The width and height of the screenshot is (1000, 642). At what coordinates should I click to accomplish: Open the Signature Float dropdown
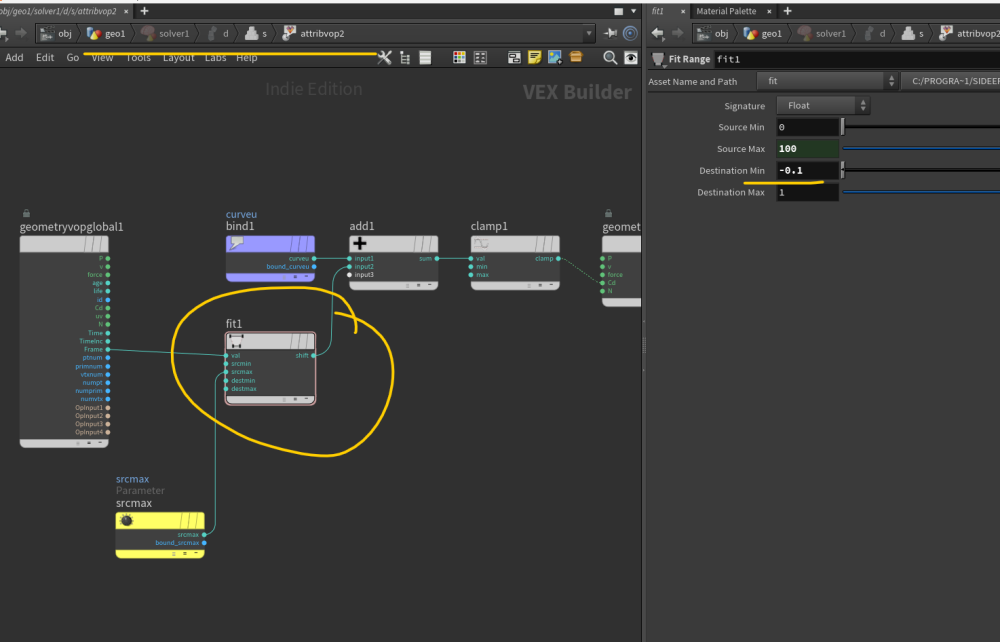[x=823, y=105]
